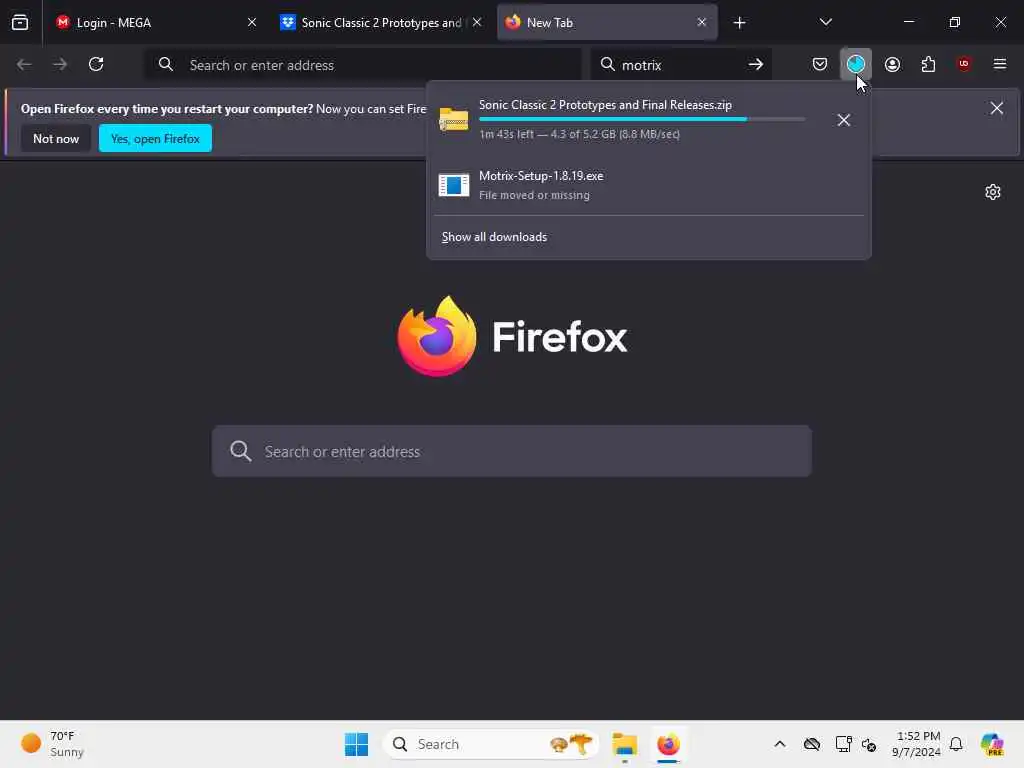Click the zip archive file icon

pos(454,120)
